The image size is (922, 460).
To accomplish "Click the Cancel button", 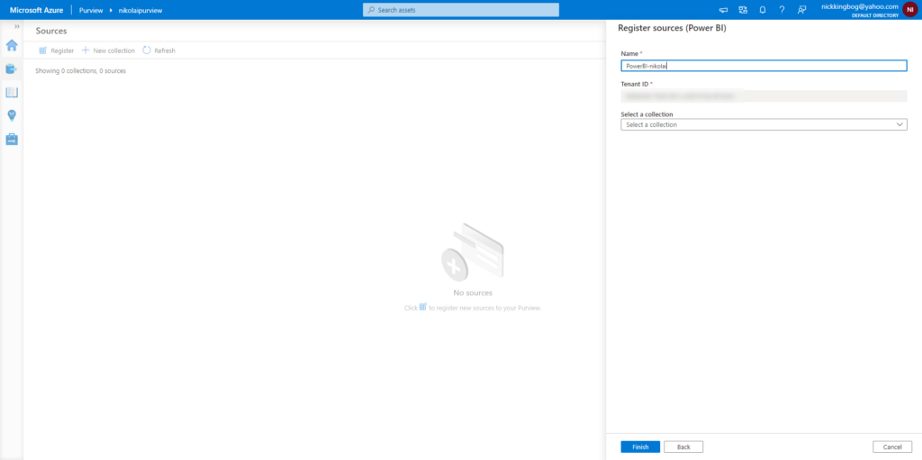I will (892, 447).
